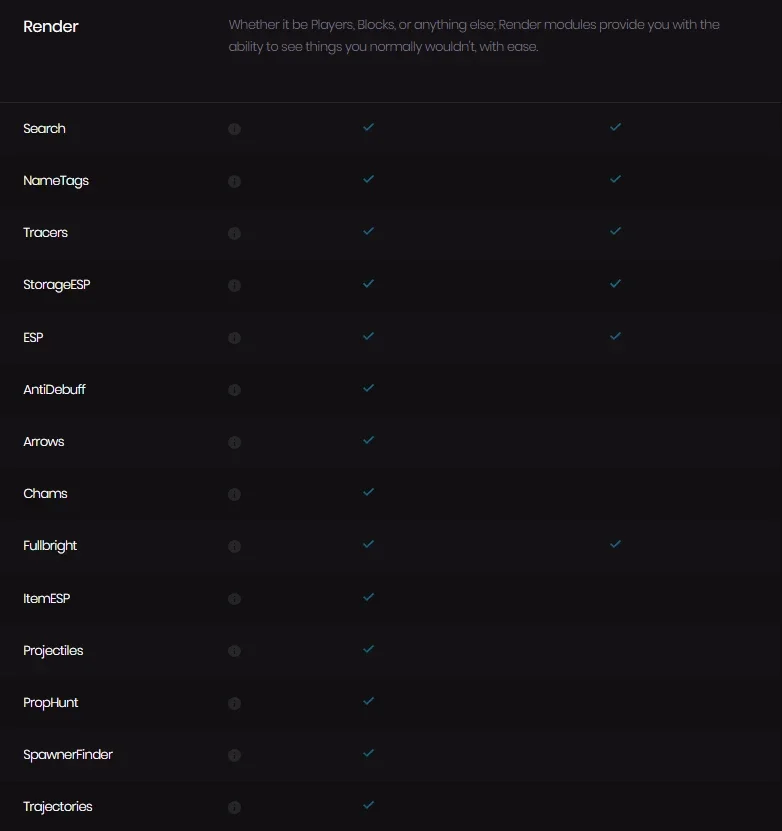Image resolution: width=782 pixels, height=831 pixels.
Task: Click the first-column checkmark for Search
Action: pyautogui.click(x=368, y=127)
